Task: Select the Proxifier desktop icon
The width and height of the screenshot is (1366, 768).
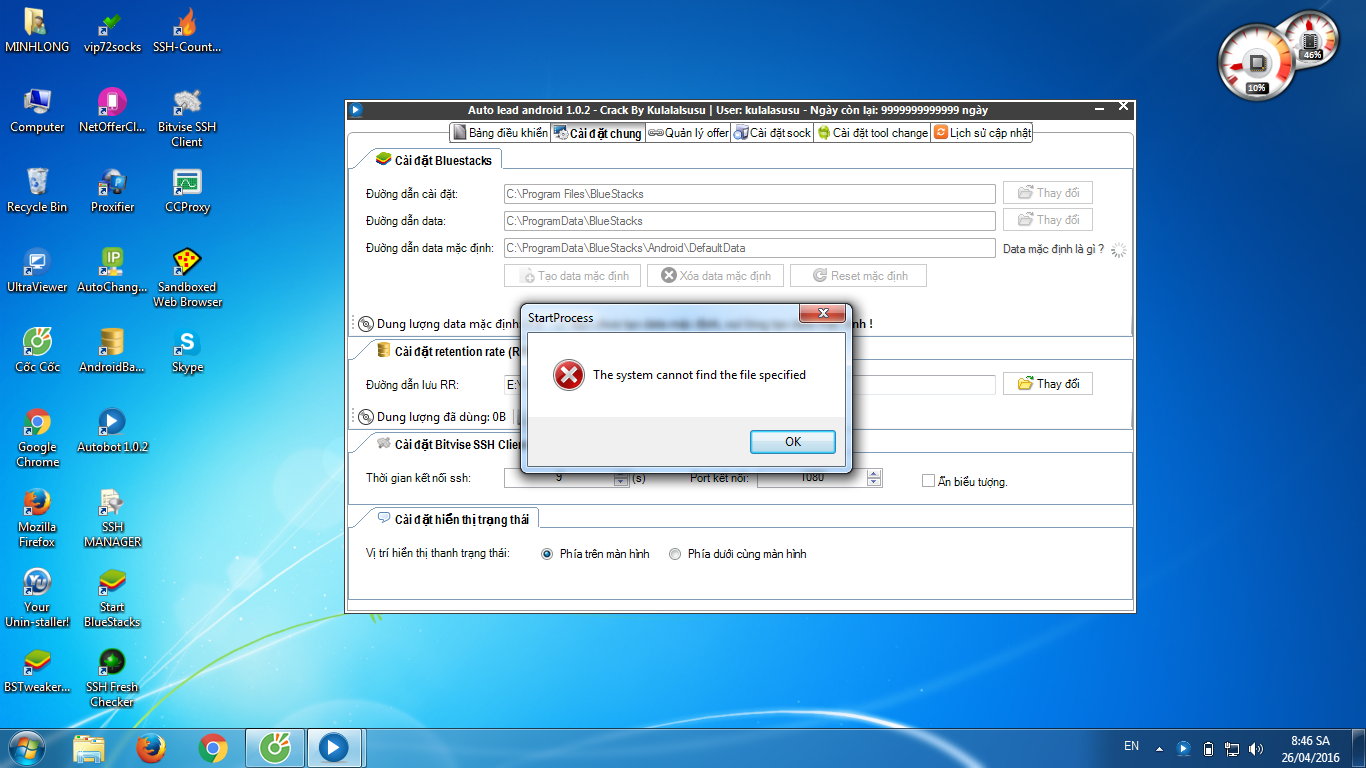Action: (112, 191)
